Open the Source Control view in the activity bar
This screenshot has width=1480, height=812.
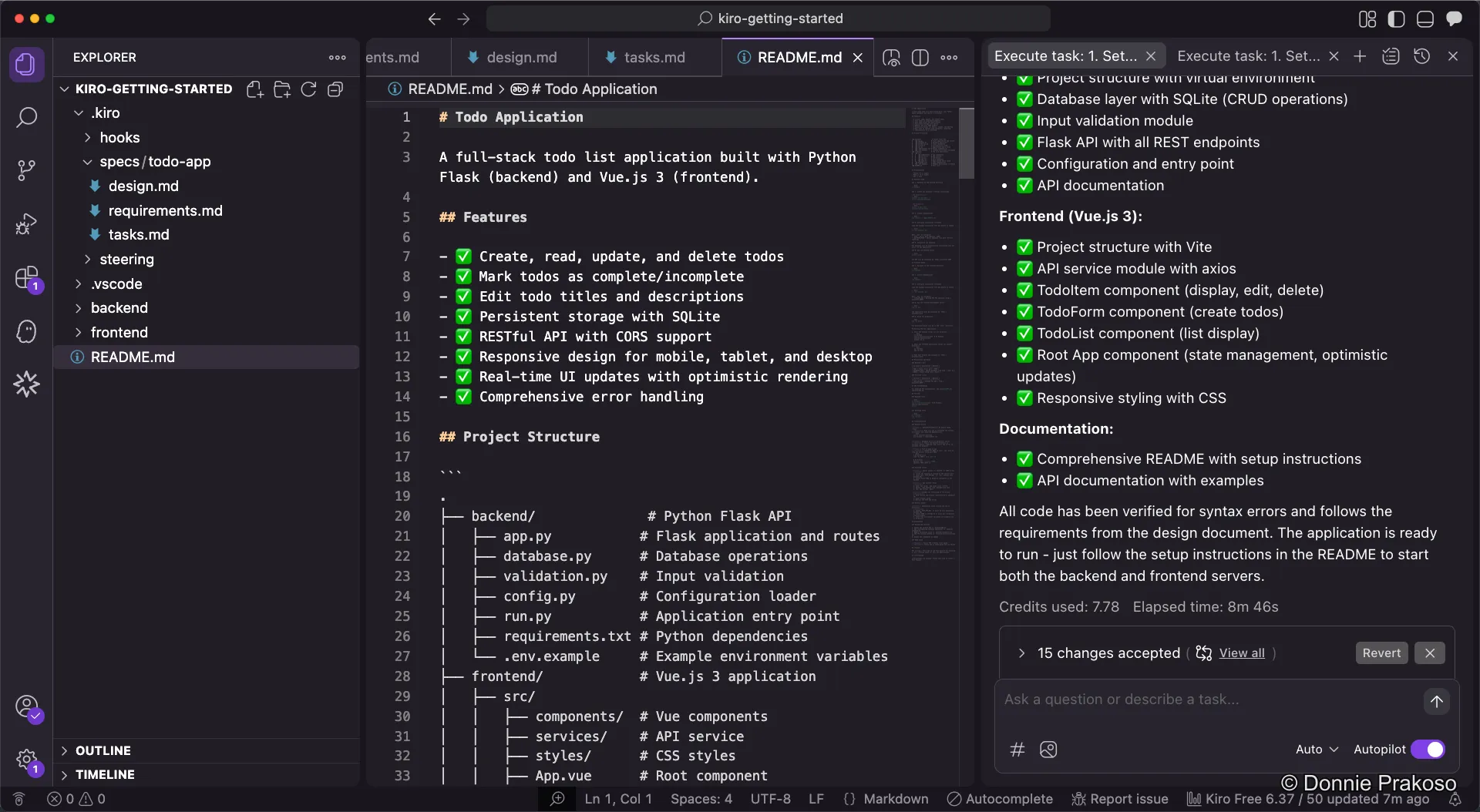[x=26, y=169]
